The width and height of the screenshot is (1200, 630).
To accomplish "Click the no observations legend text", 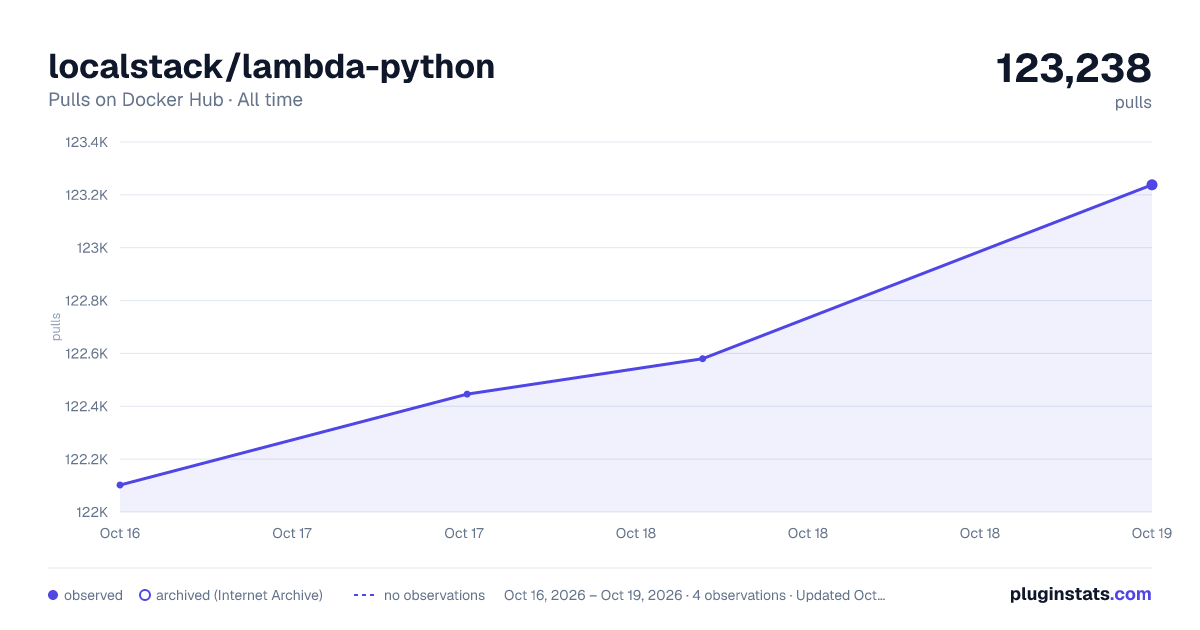I will pyautogui.click(x=434, y=595).
